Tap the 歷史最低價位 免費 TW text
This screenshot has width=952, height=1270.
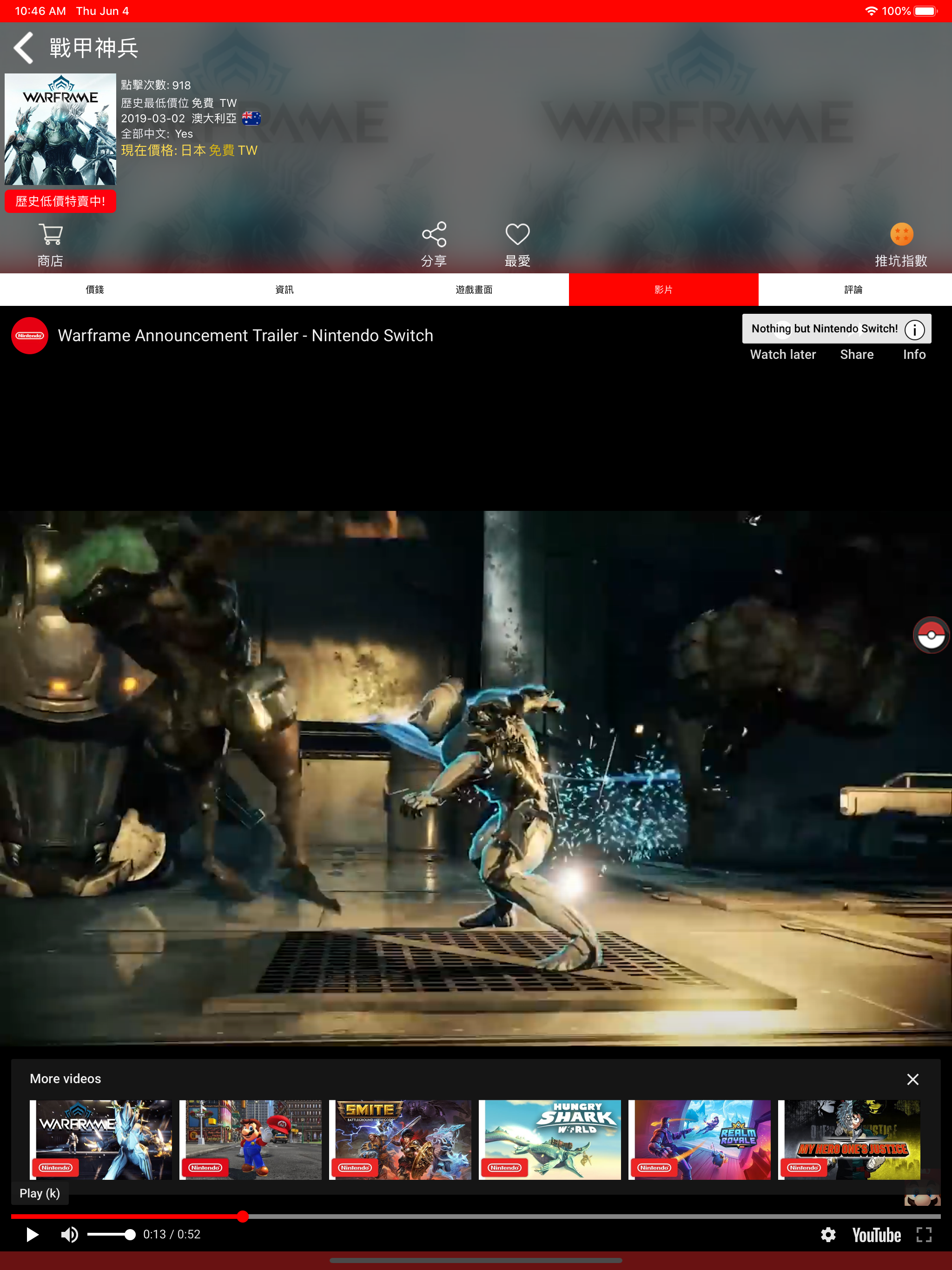(x=178, y=103)
